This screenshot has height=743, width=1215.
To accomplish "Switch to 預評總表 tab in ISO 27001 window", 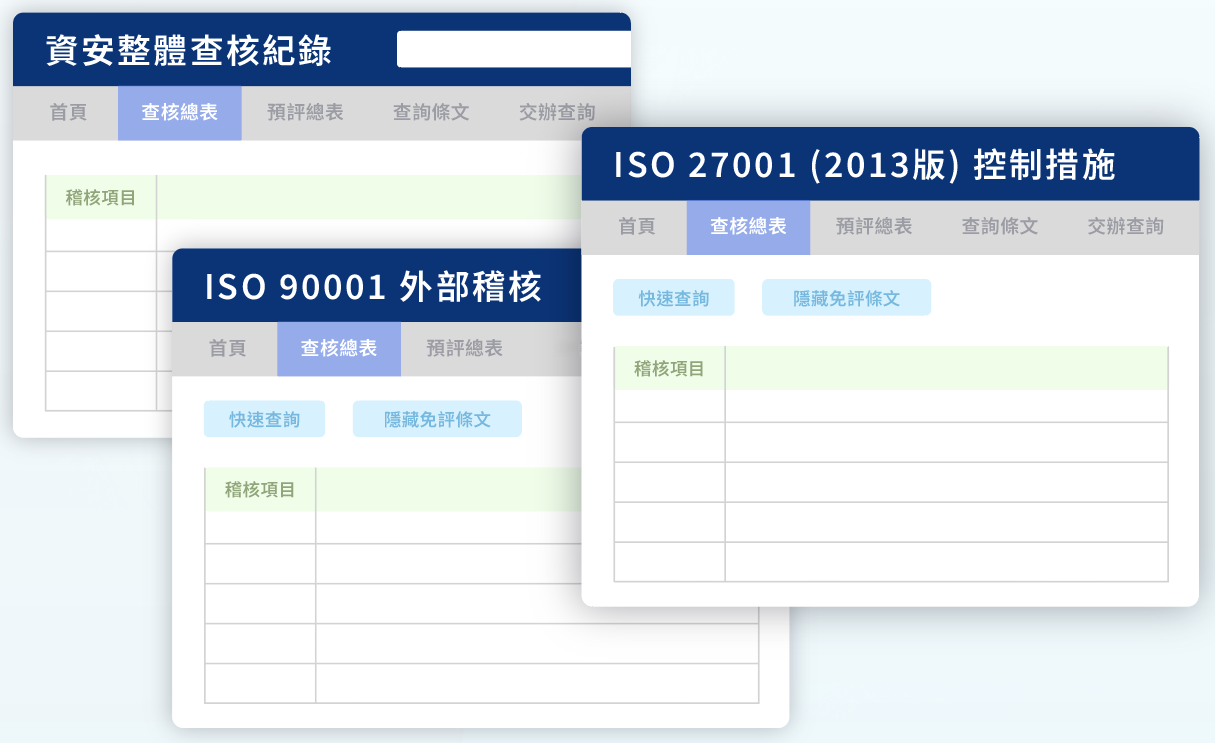I will 874,227.
